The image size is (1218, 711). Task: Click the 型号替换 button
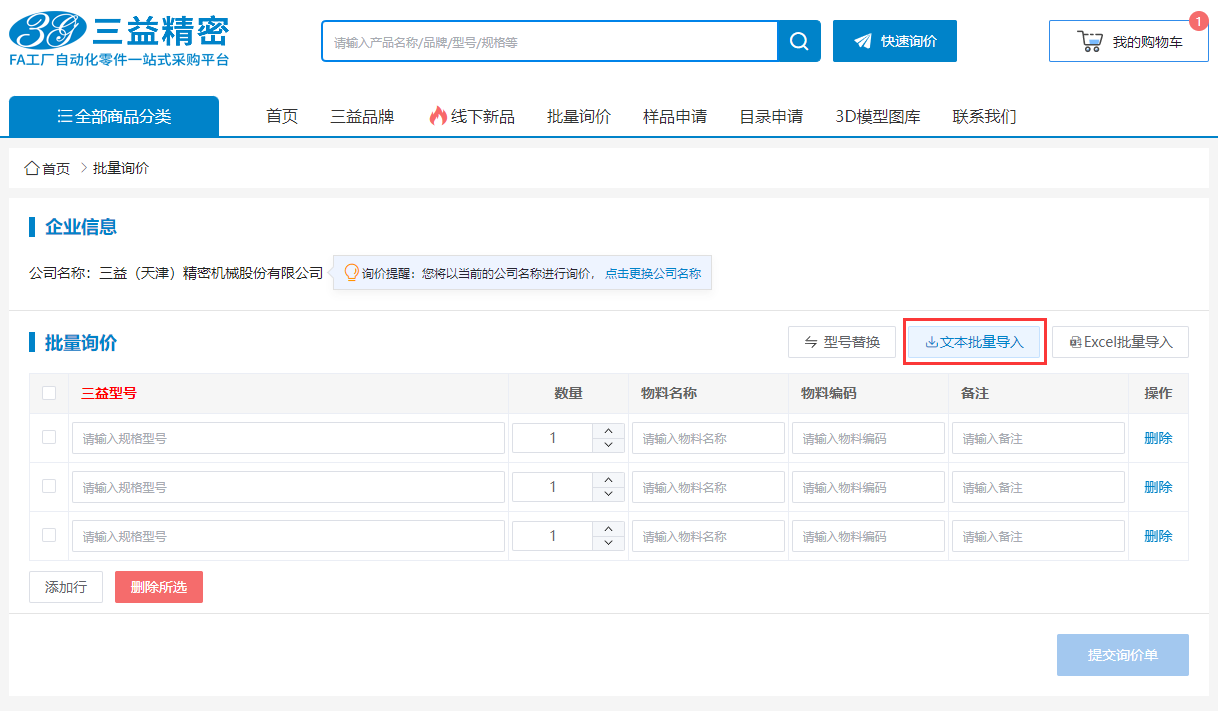pos(842,342)
